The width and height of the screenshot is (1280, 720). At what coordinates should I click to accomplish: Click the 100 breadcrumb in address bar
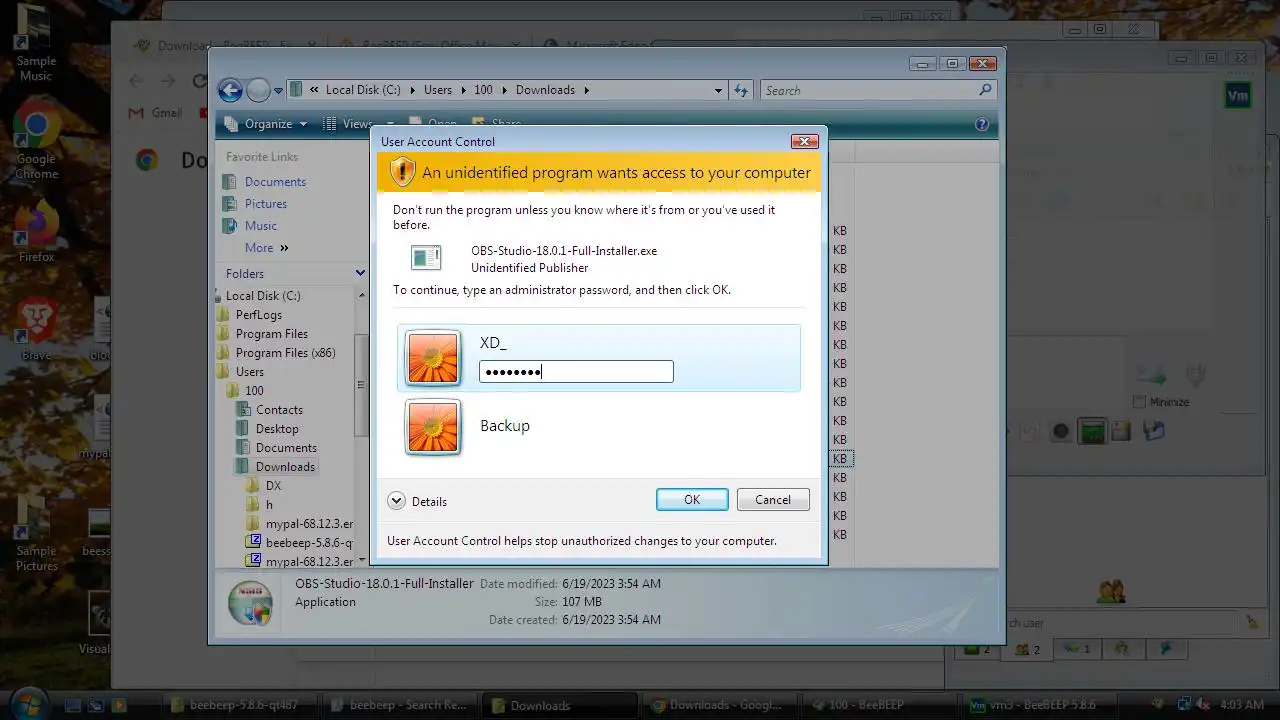pos(483,90)
